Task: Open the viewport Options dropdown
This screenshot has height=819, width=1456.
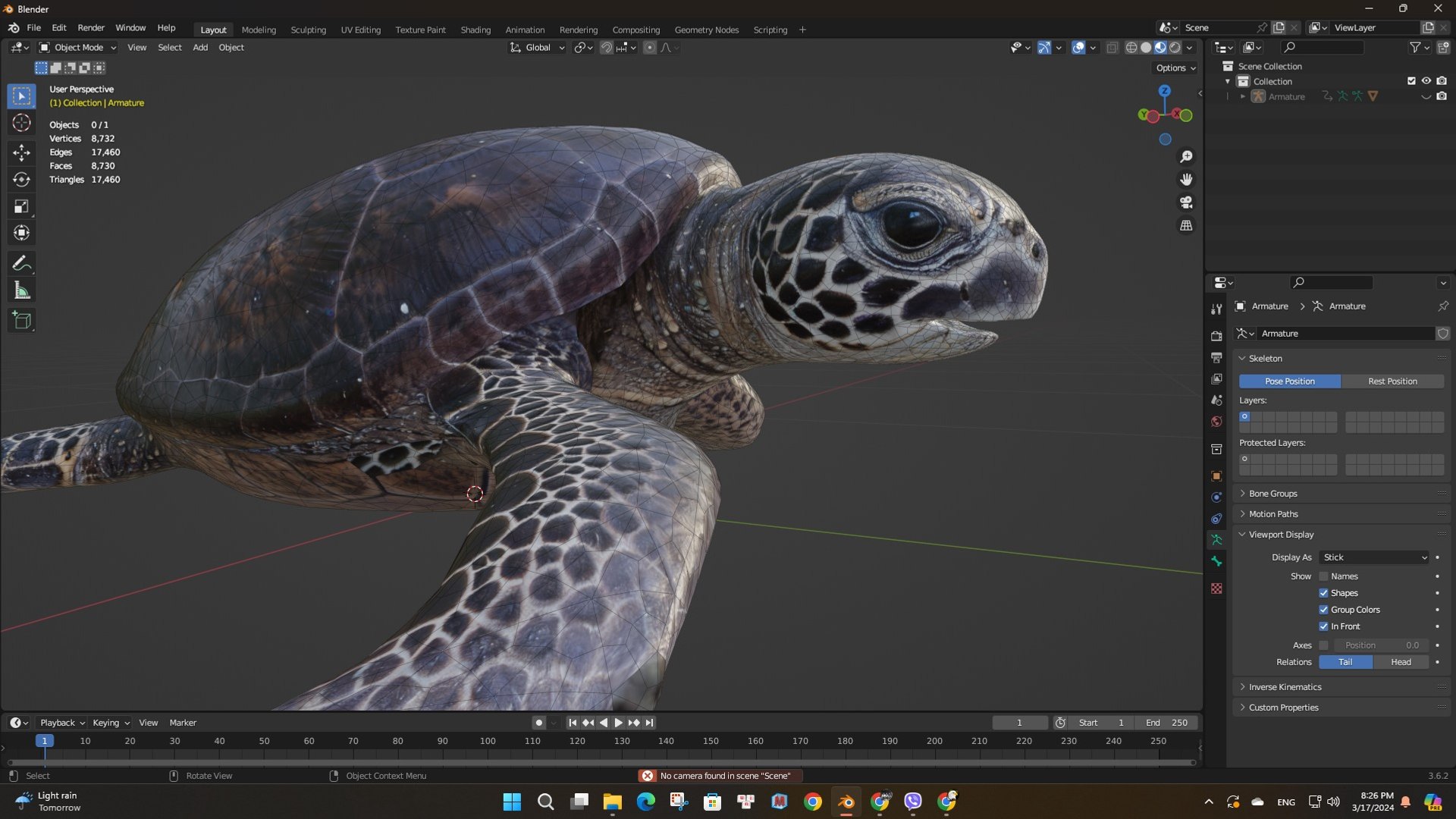Action: (x=1175, y=67)
